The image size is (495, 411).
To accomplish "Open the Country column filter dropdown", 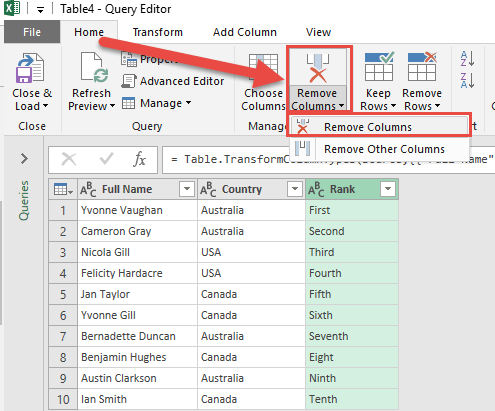I will click(x=295, y=189).
